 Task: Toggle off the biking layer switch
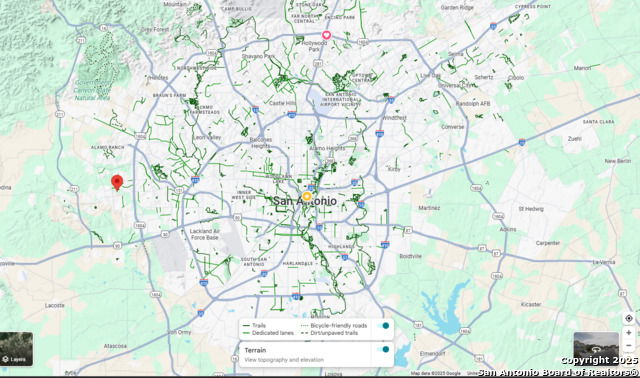(x=383, y=325)
